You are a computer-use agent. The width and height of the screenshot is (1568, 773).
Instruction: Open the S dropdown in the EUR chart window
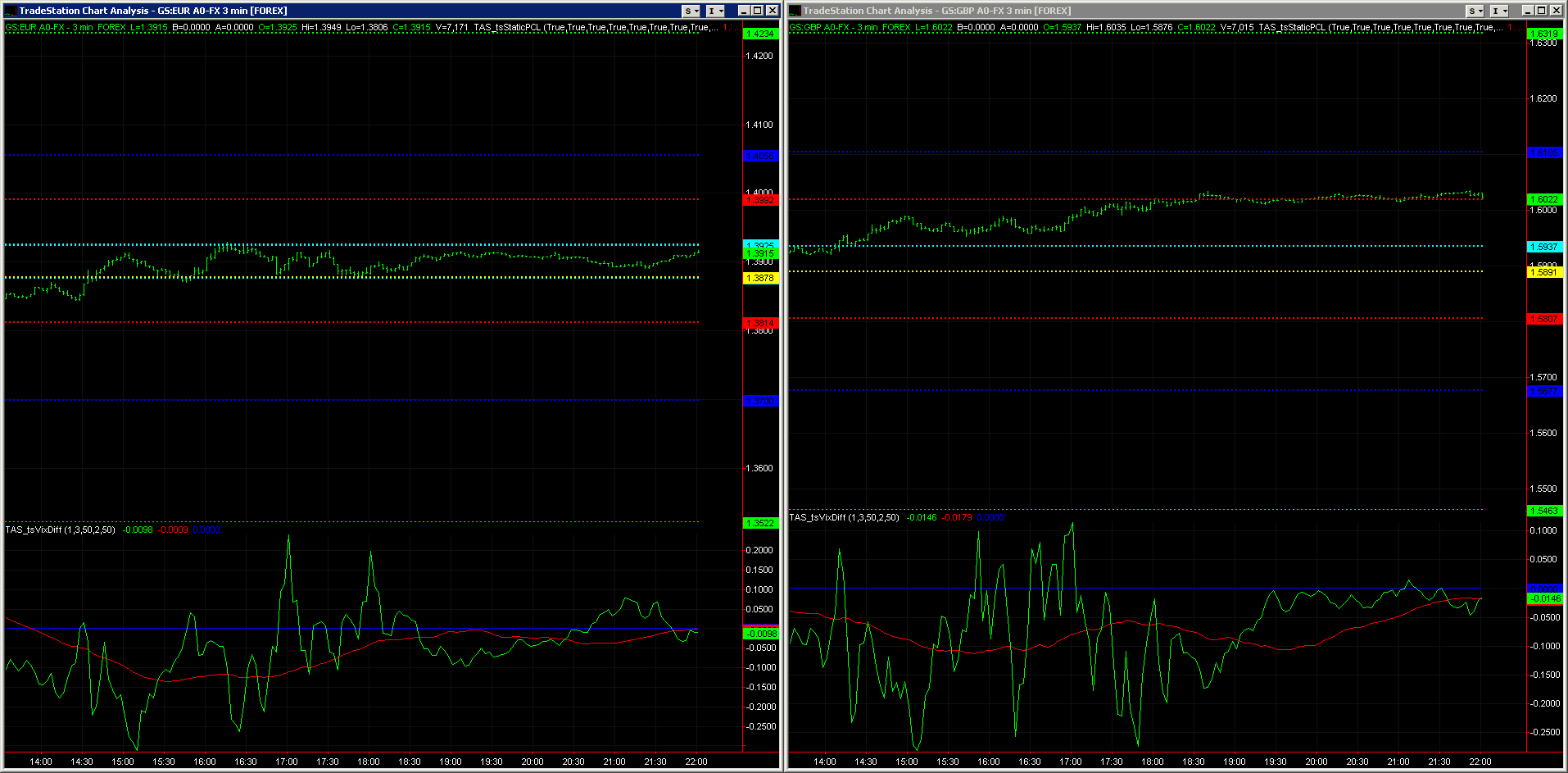[691, 11]
